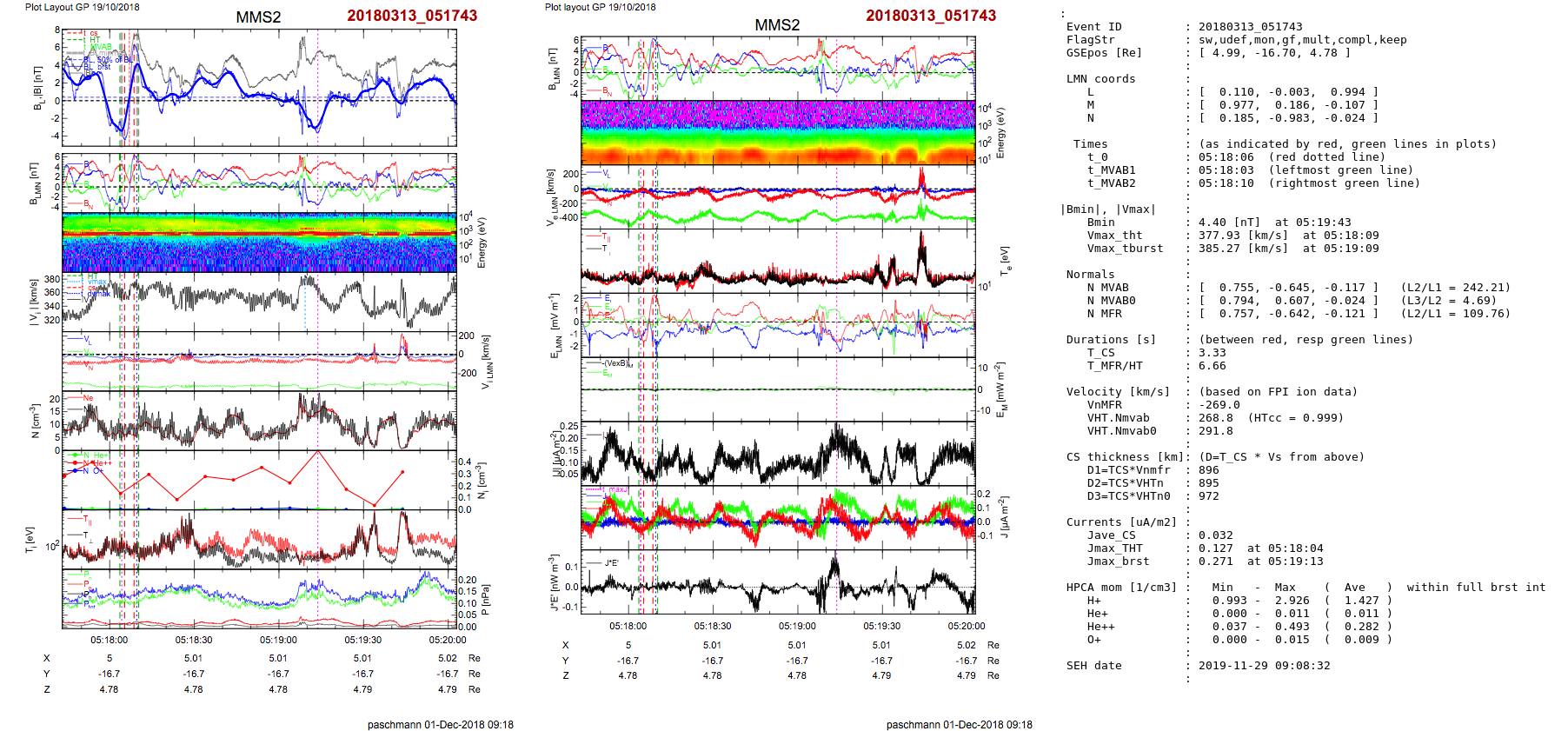This screenshot has height=731, width=1568.
Task: Click the 'HPCA mom [1/cm3]' heading
Action: click(x=1121, y=588)
